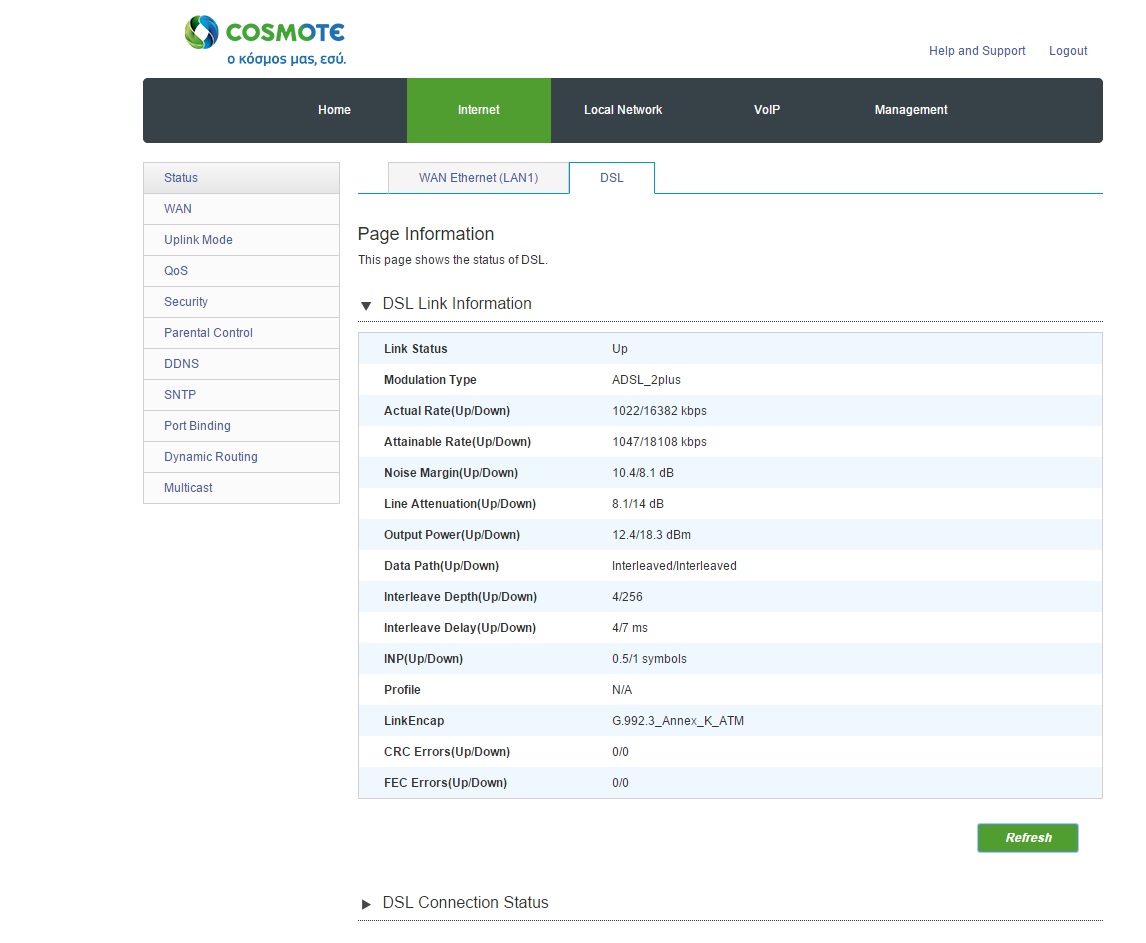Click the 'Link Status' label
Image resolution: width=1146 pixels, height=943 pixels.
click(x=415, y=349)
